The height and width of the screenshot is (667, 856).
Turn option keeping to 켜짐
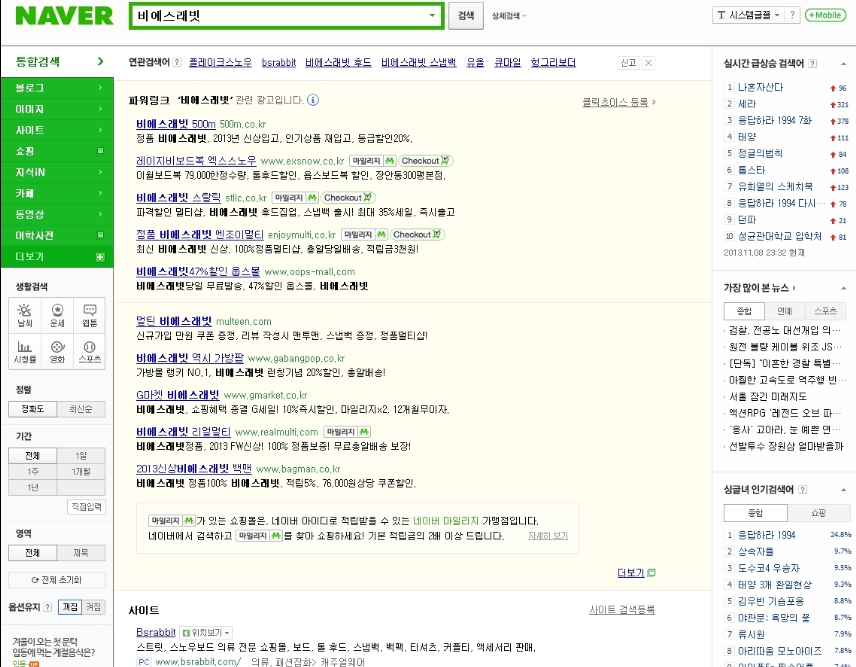tap(93, 607)
